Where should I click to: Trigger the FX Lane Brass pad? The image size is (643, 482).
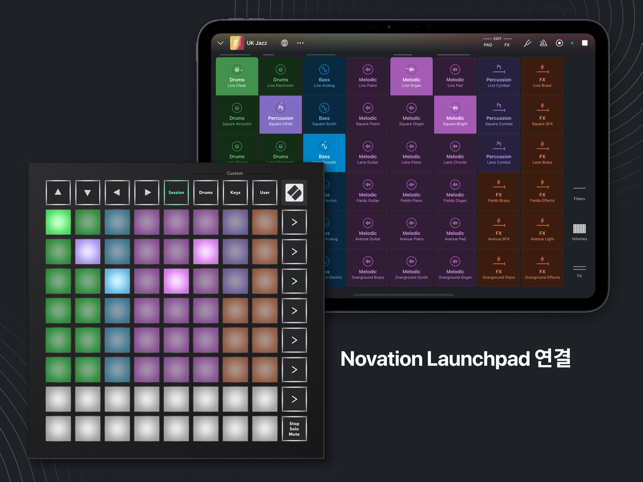click(x=542, y=153)
